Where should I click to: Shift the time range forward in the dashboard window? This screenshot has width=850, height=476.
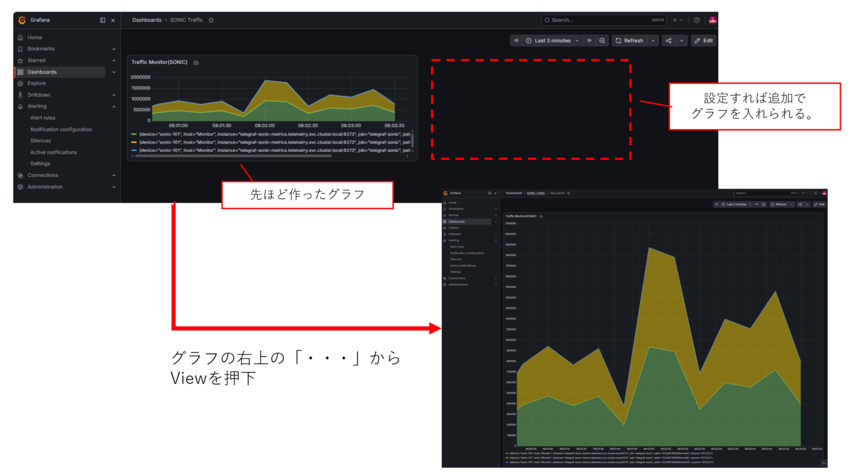[589, 41]
